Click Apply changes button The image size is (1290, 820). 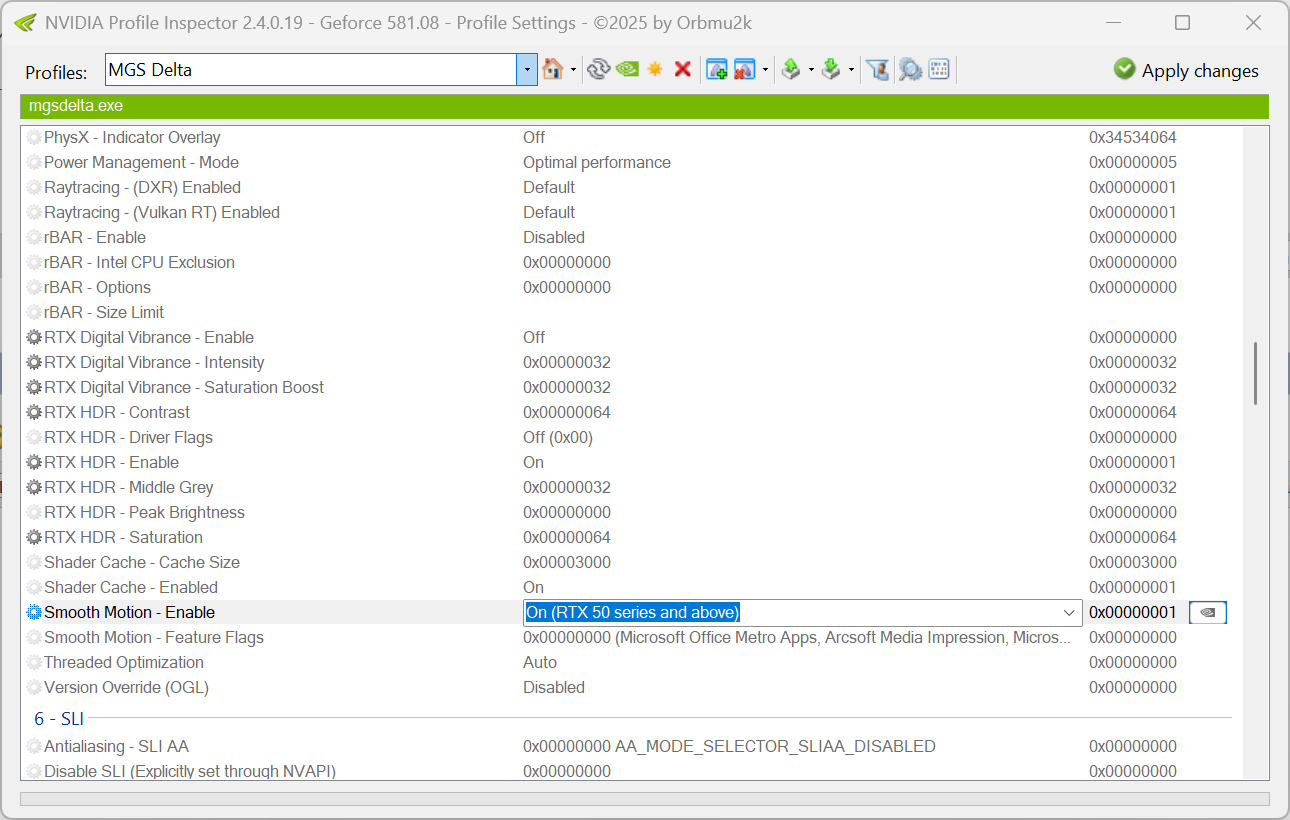pos(1186,70)
